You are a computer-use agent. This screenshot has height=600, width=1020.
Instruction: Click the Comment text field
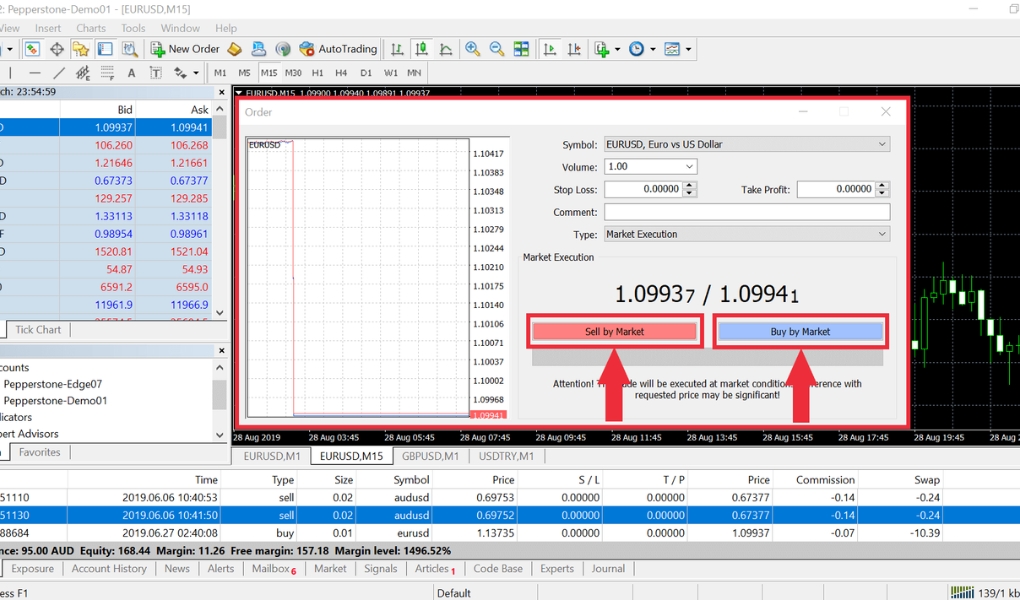747,212
